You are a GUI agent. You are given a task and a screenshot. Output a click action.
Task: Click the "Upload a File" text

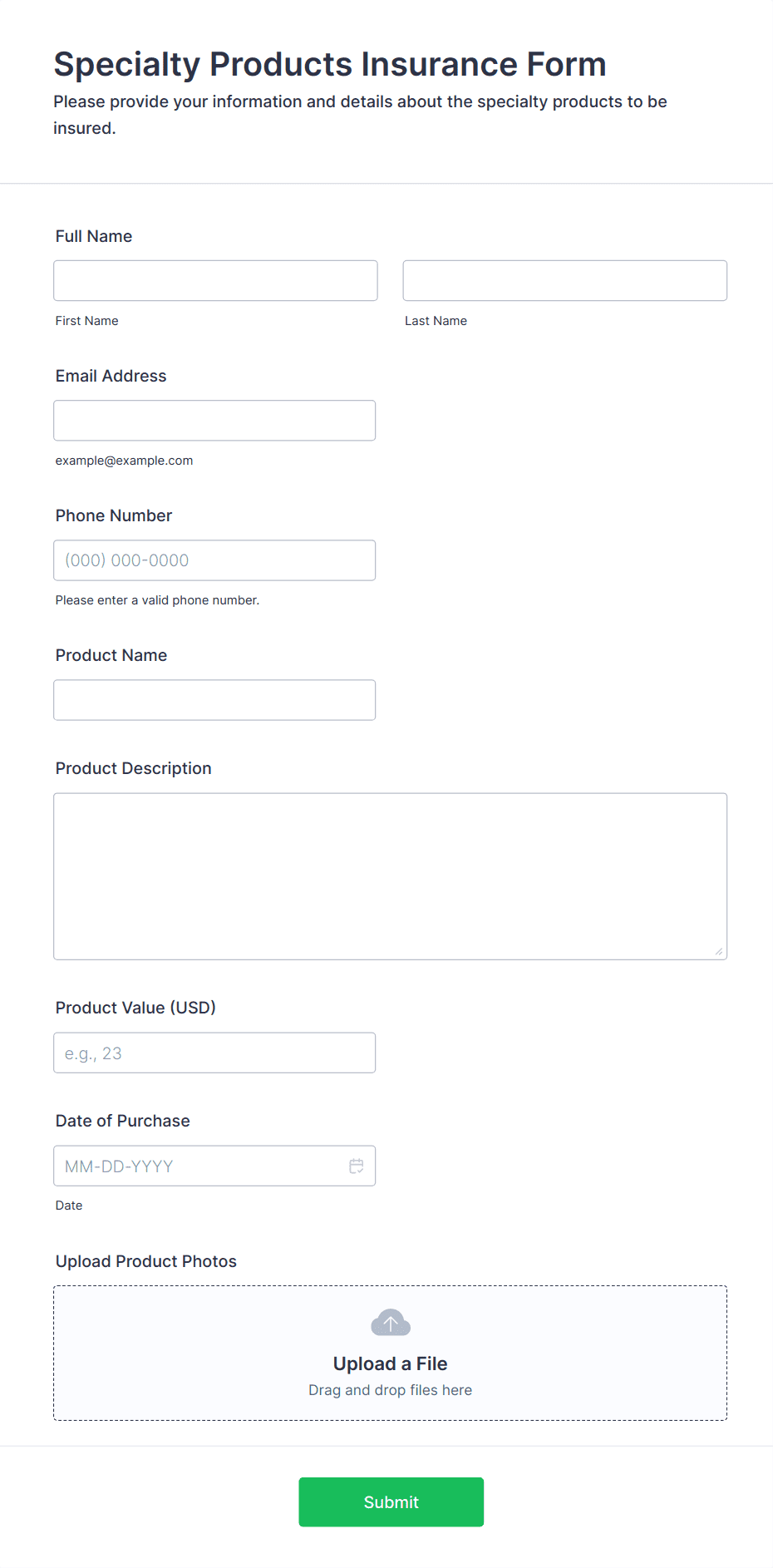tap(391, 1363)
